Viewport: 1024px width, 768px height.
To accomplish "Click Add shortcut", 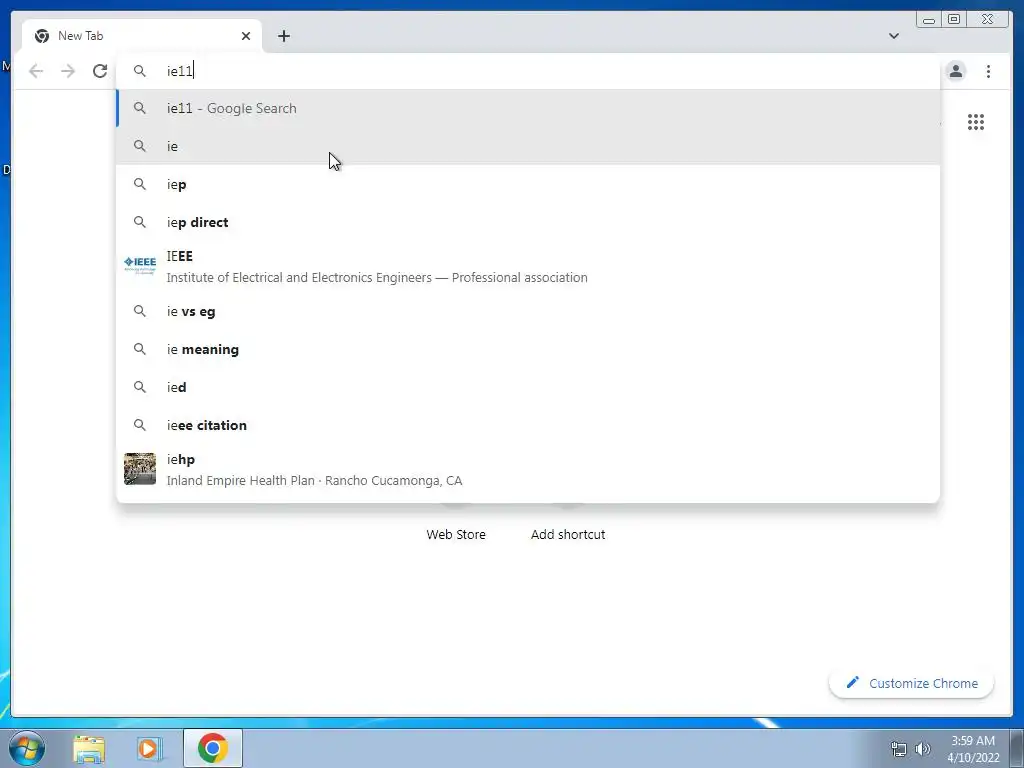I will point(568,534).
